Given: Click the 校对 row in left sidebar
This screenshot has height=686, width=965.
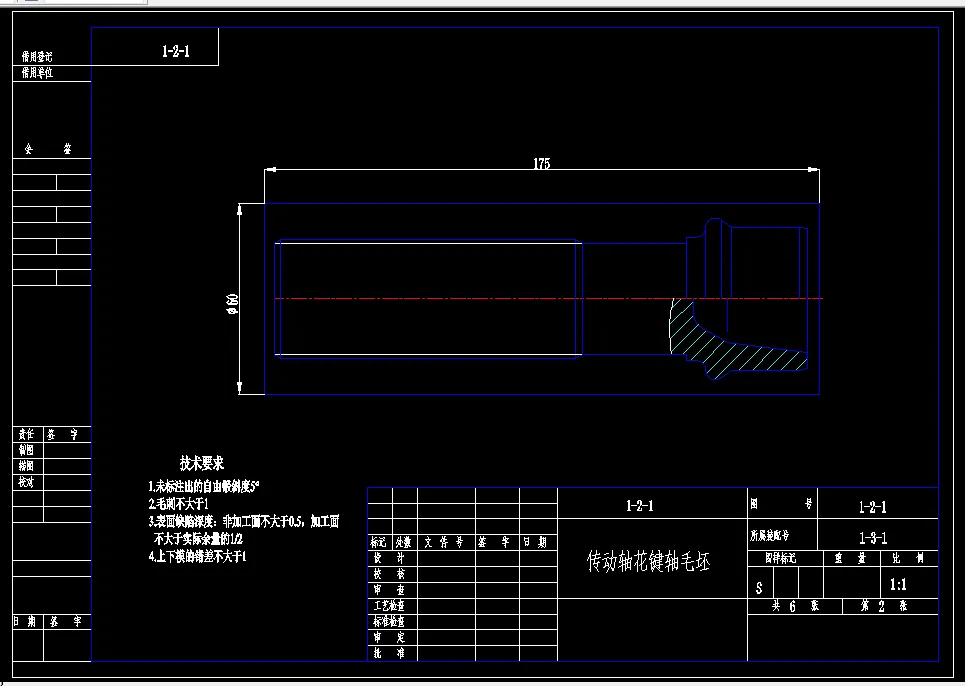Looking at the screenshot, I should [26, 482].
